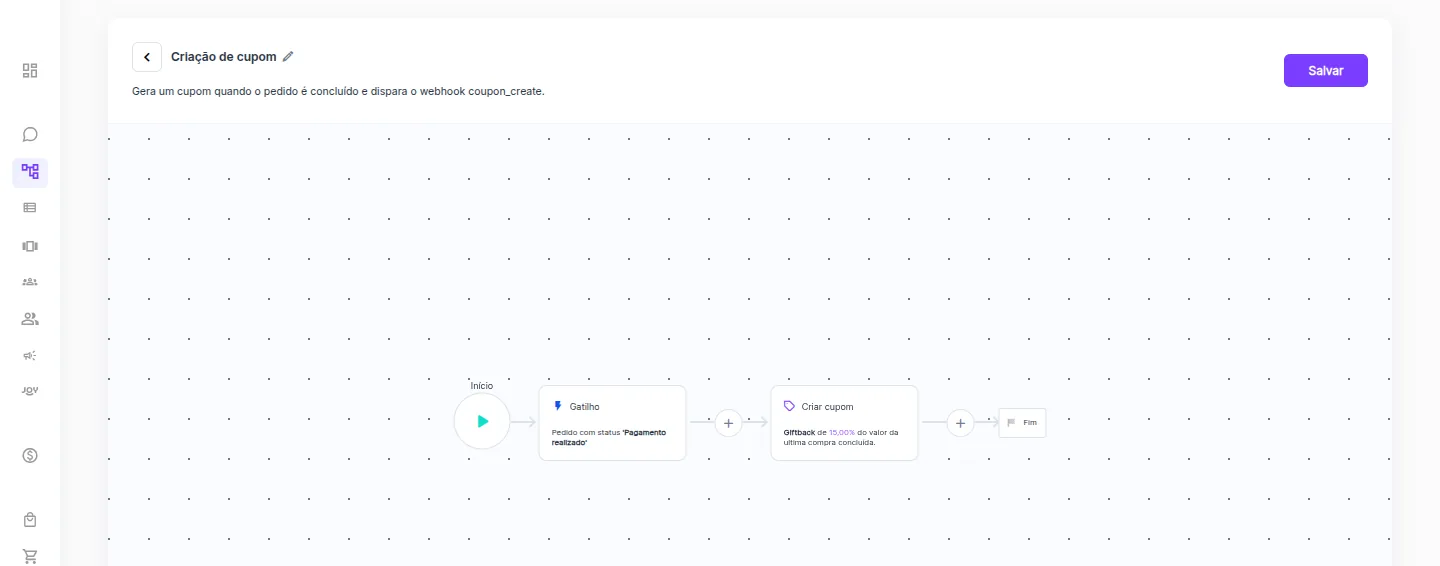Viewport: 1440px width, 566px height.
Task: Click the flow description mentioning coupon_create
Action: click(x=338, y=91)
